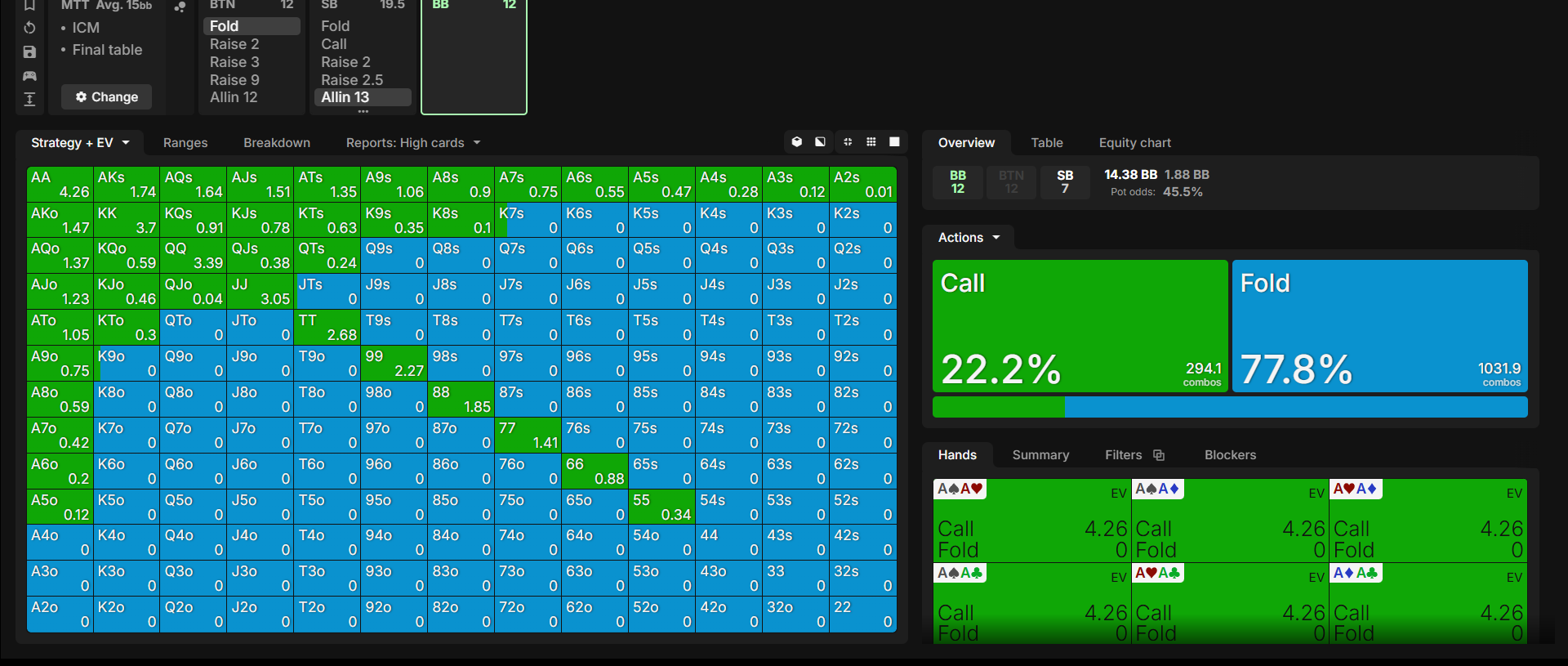
Task: Click the call/fold frequency bar
Action: pyautogui.click(x=1230, y=407)
